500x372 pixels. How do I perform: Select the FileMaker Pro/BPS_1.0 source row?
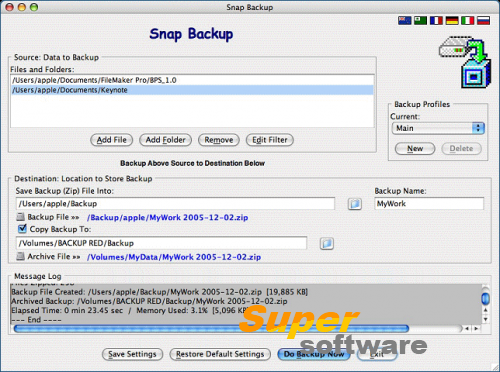pyautogui.click(x=192, y=80)
